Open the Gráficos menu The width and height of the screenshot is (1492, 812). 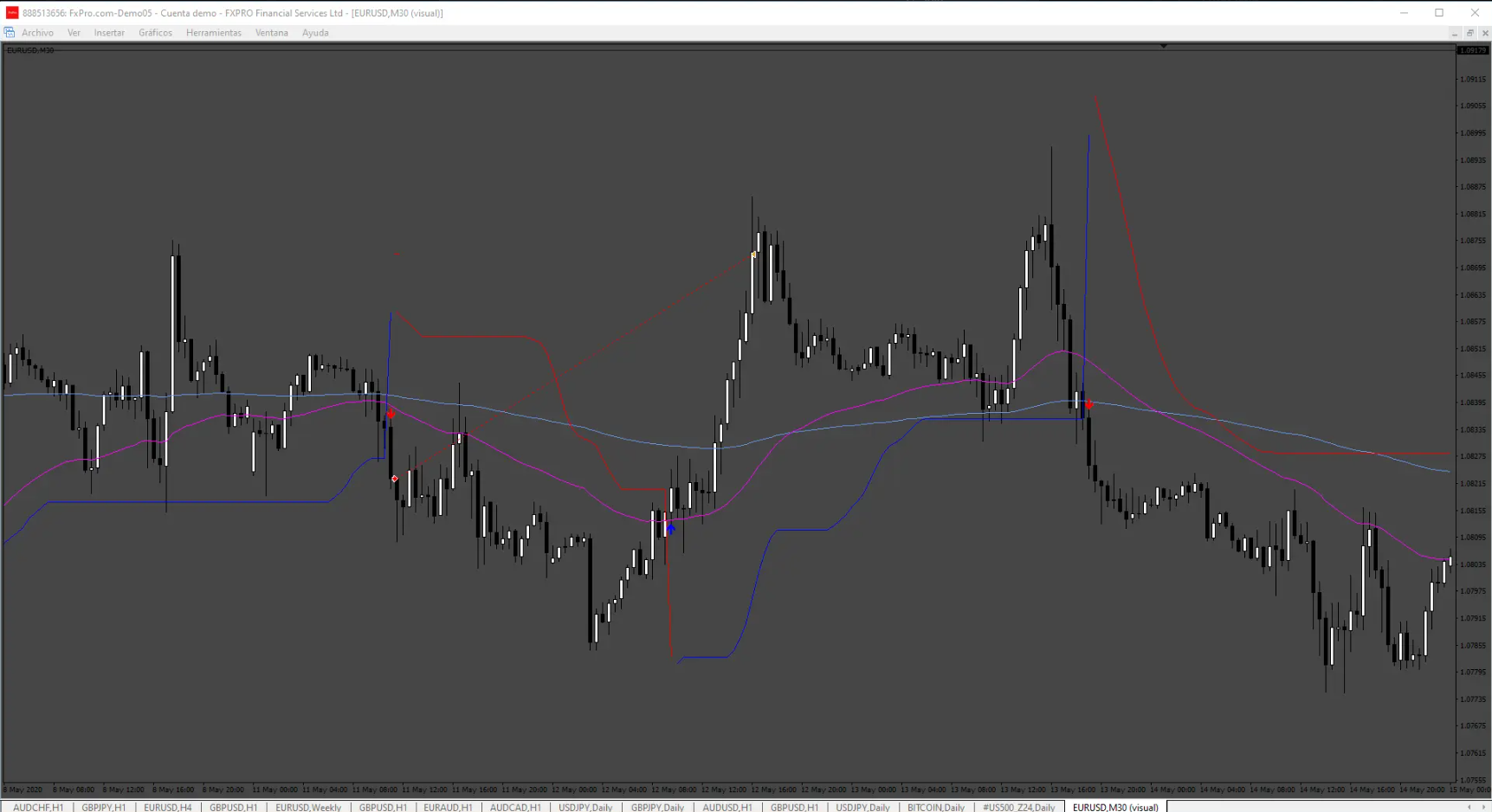click(x=155, y=33)
